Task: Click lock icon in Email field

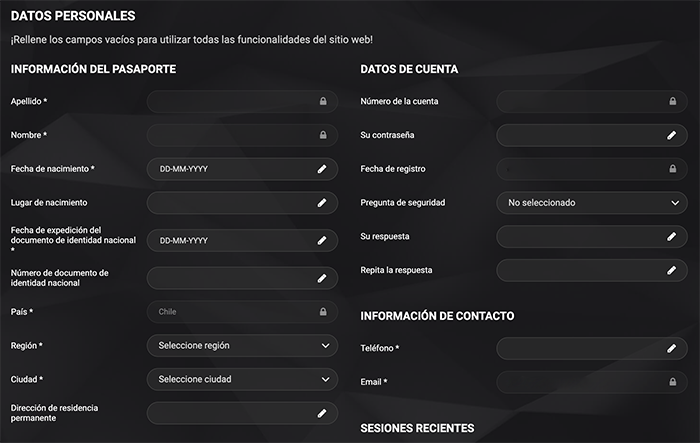Action: 672,382
